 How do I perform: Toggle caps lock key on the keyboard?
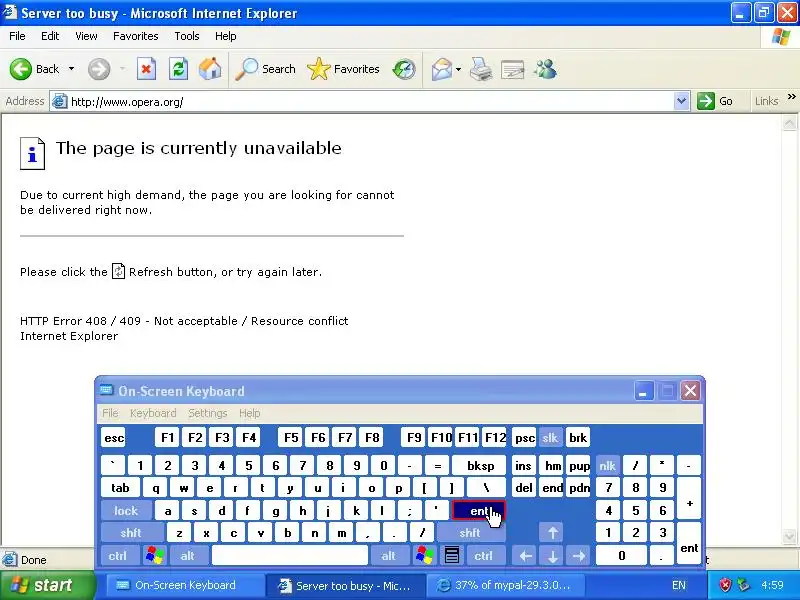coord(126,511)
